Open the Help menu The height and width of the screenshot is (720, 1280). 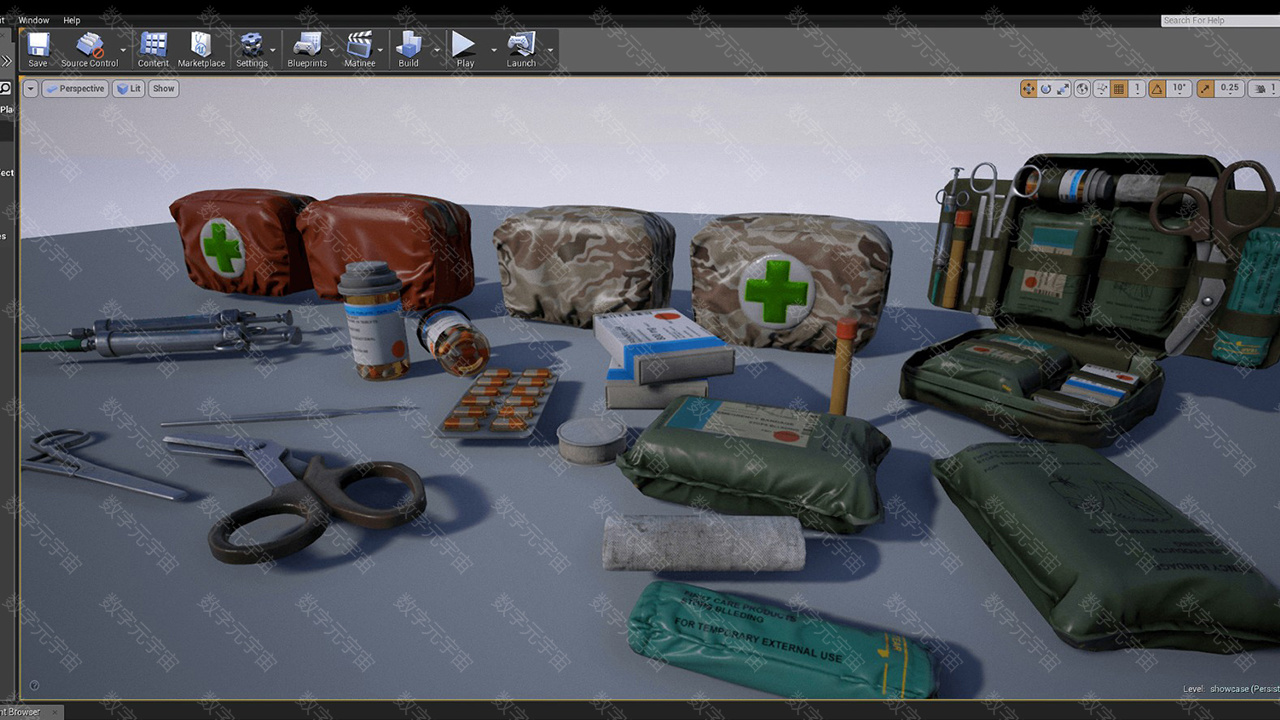(x=72, y=20)
